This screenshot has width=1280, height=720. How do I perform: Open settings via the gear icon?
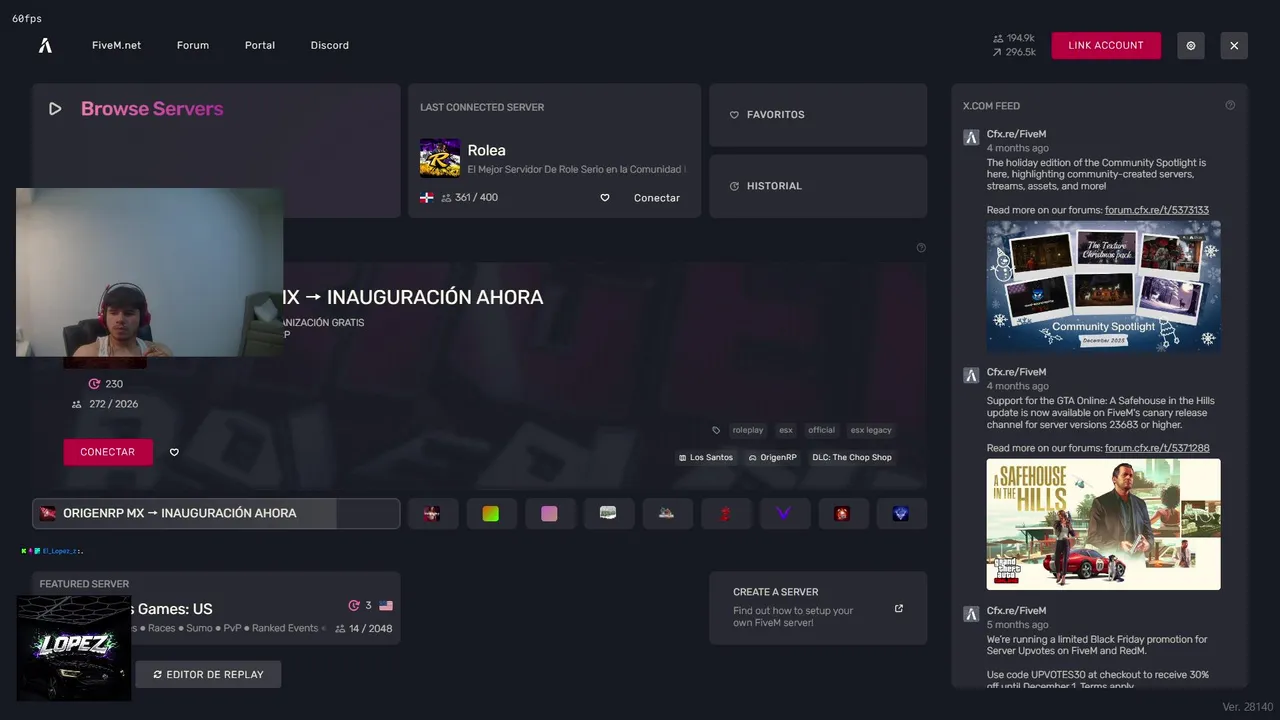pos(1191,46)
